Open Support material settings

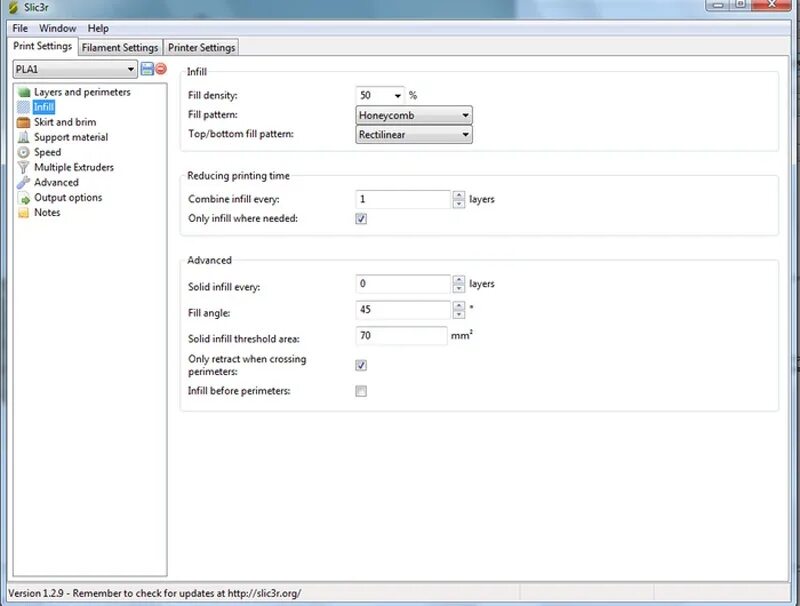coord(71,137)
